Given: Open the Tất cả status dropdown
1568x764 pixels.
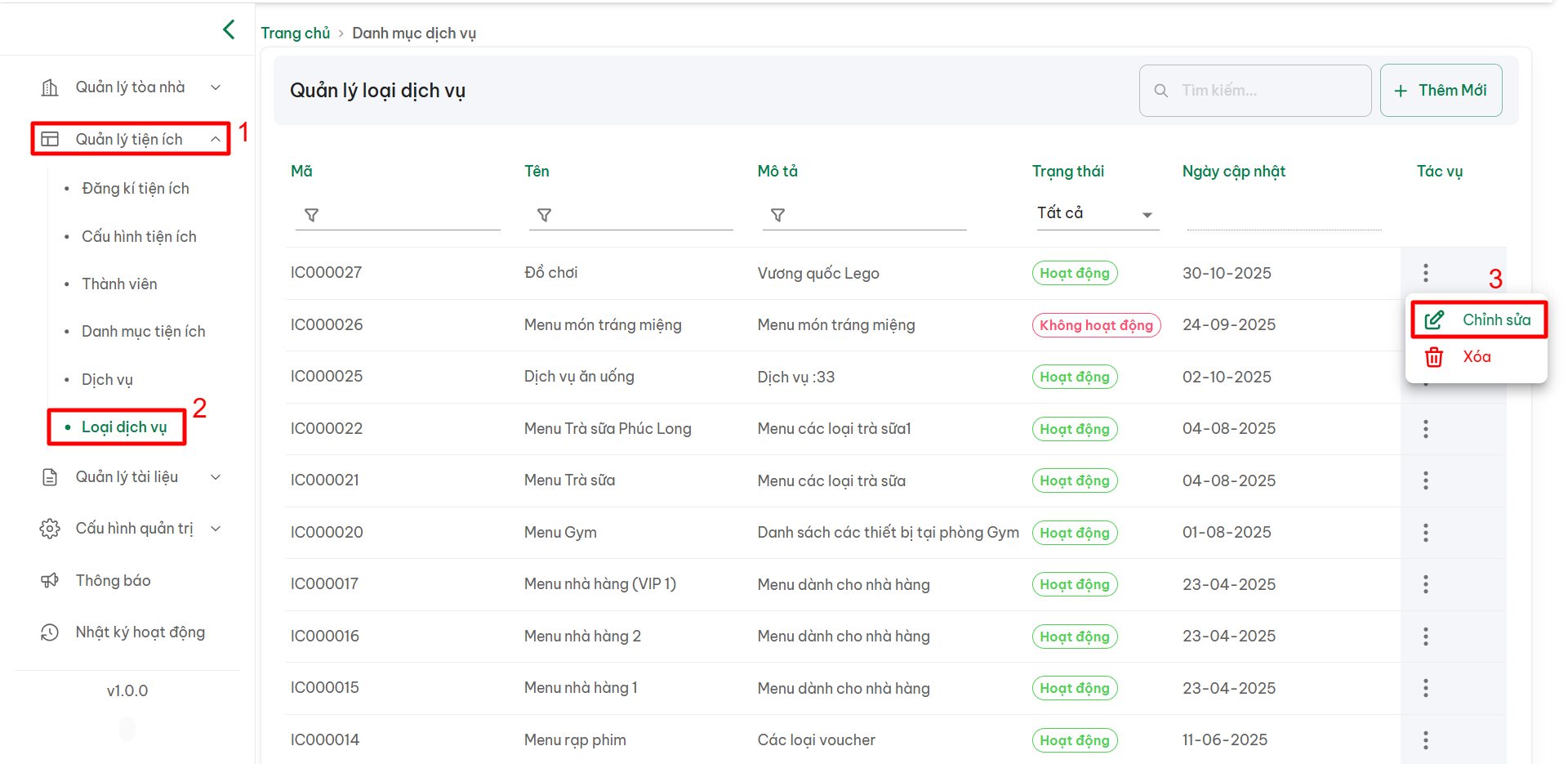Looking at the screenshot, I should tap(1096, 214).
